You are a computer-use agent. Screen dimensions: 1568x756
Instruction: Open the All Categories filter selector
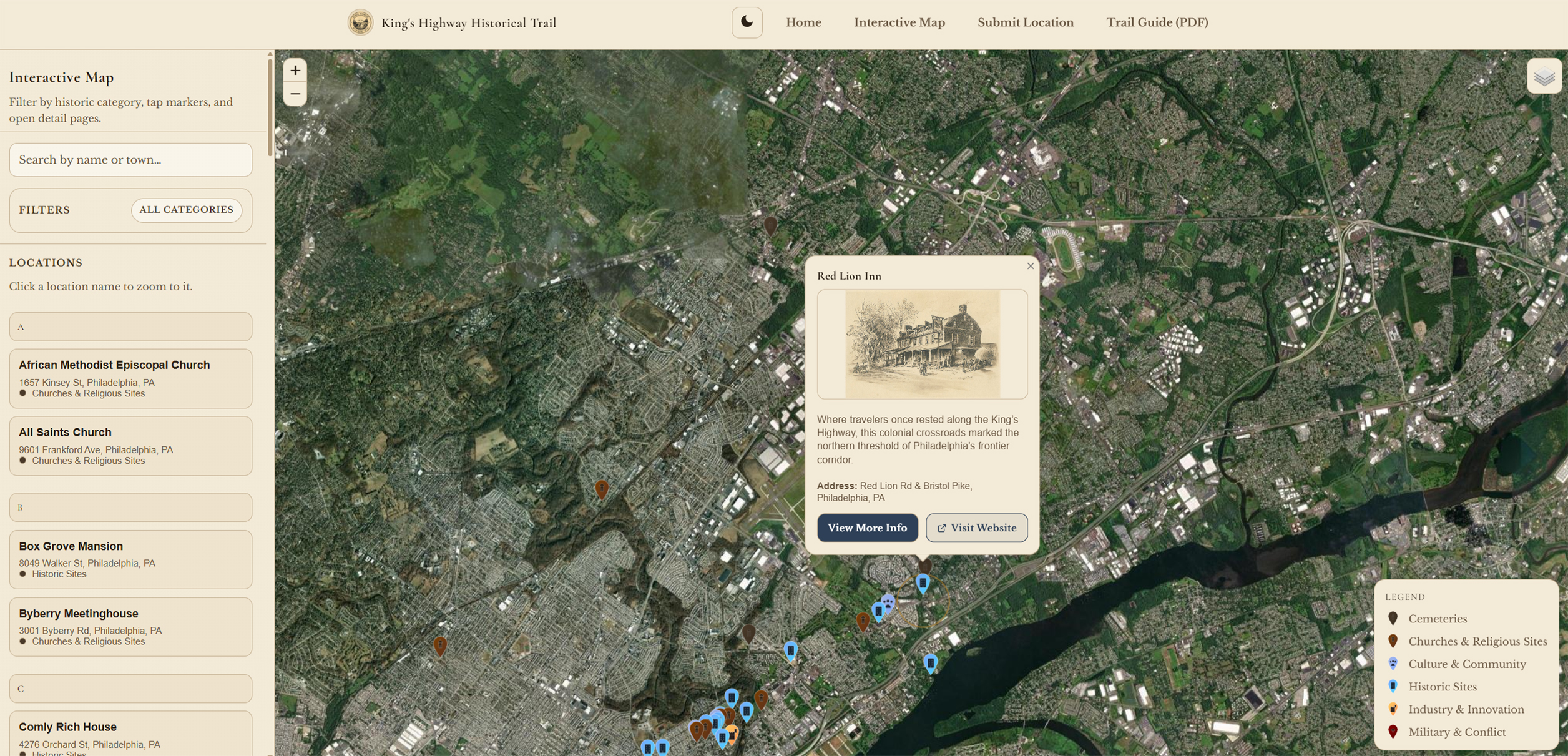pos(186,210)
